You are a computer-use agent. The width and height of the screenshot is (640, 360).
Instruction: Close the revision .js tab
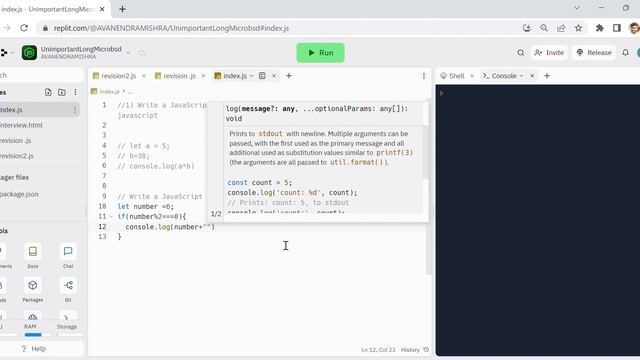tap(203, 76)
